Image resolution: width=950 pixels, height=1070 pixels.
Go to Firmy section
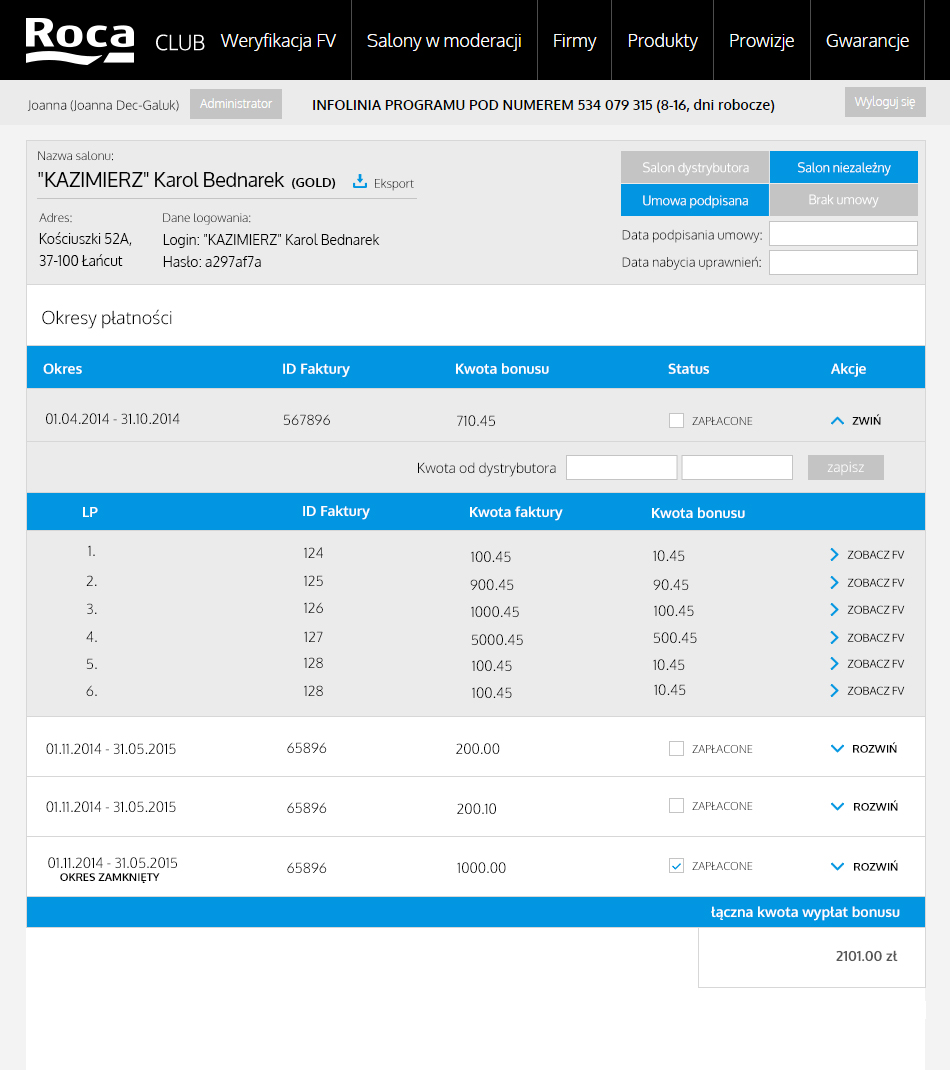tap(575, 40)
